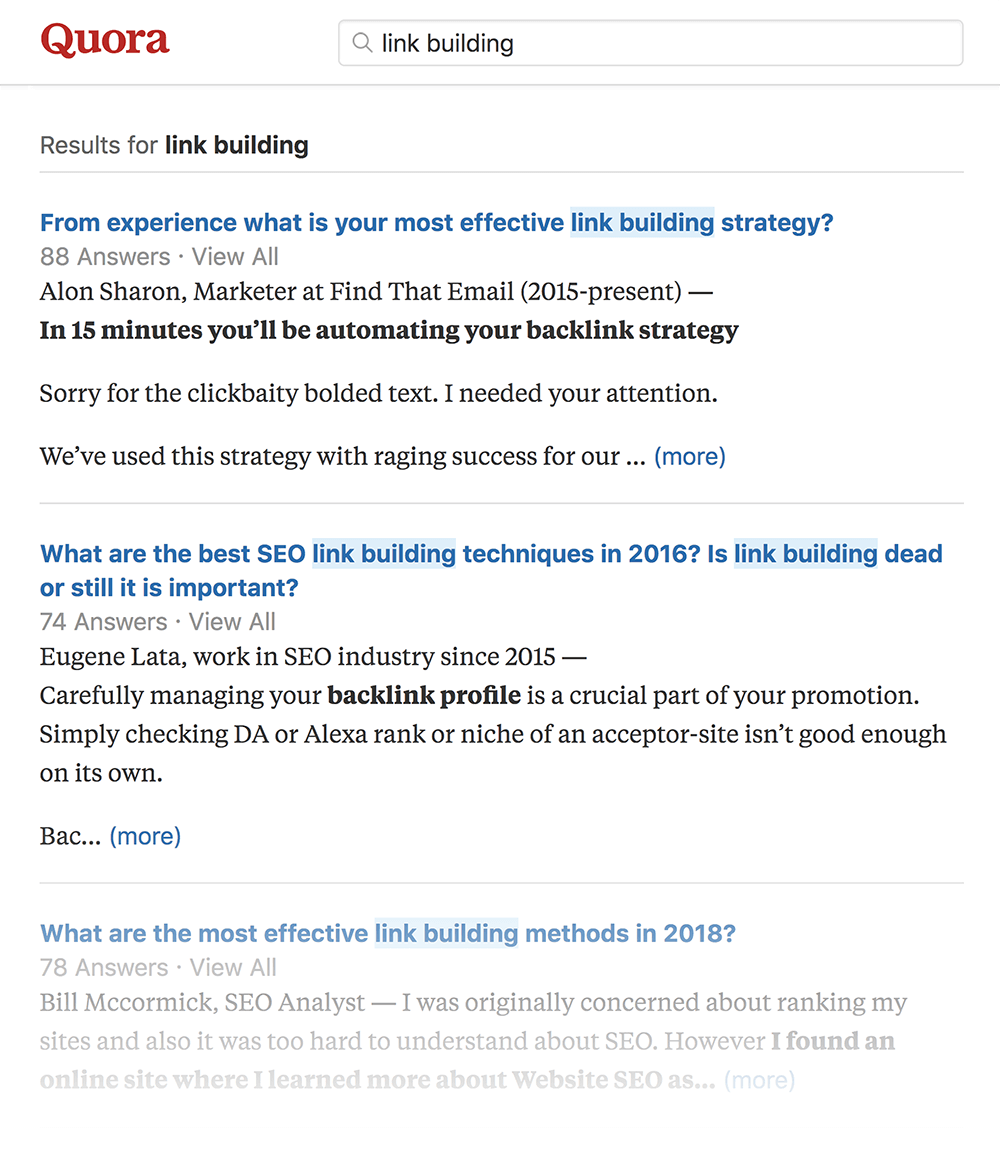The image size is (1000, 1152).
Task: Open Alon Sharon's author line
Action: click(376, 292)
